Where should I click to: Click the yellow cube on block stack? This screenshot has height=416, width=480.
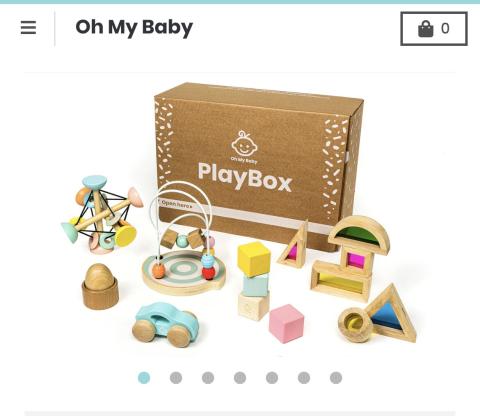click(254, 259)
